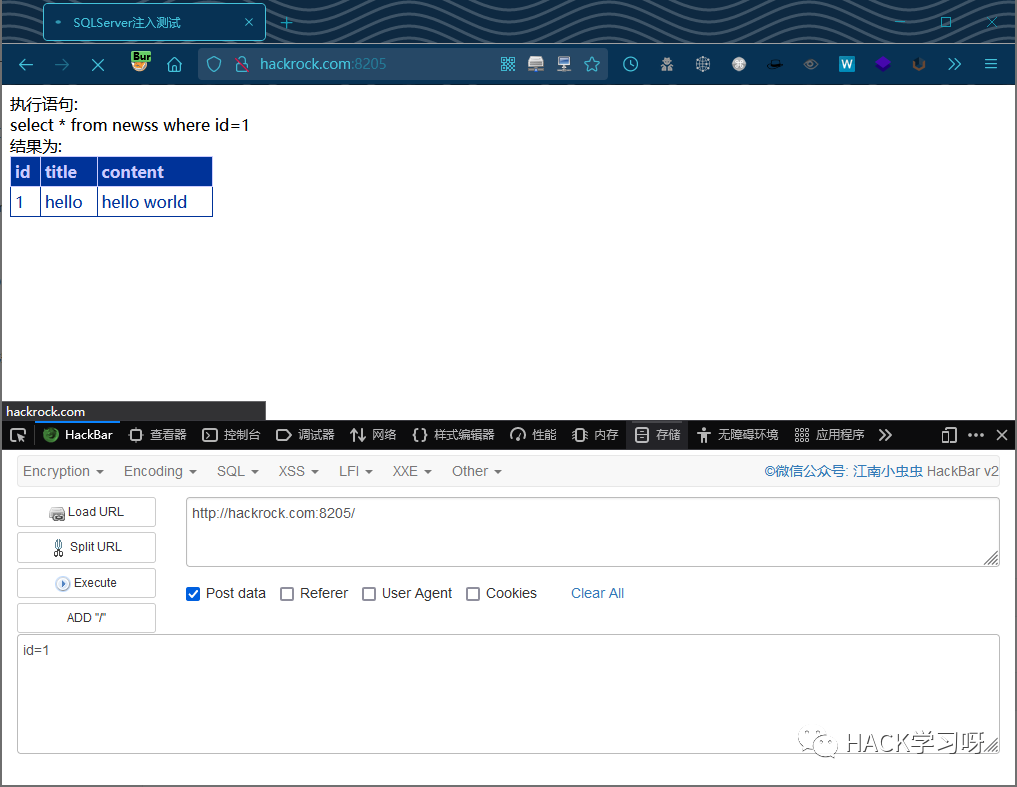Image resolution: width=1017 pixels, height=787 pixels.
Task: Go back using the browser back arrow
Action: pyautogui.click(x=26, y=64)
